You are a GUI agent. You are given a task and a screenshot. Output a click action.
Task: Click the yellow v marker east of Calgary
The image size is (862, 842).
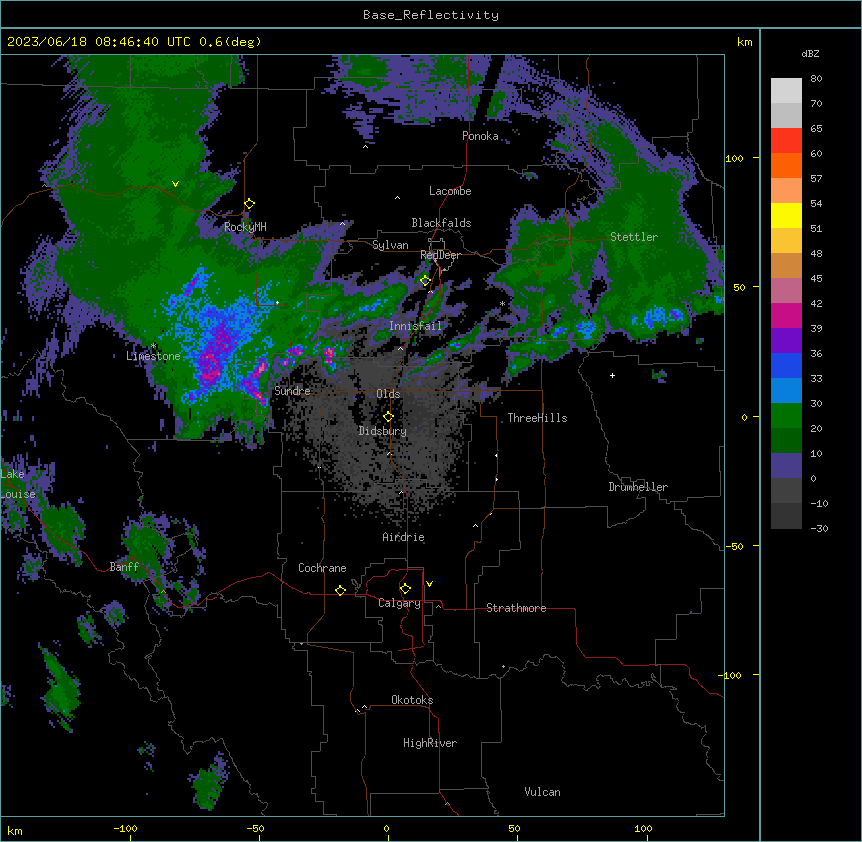tap(429, 584)
